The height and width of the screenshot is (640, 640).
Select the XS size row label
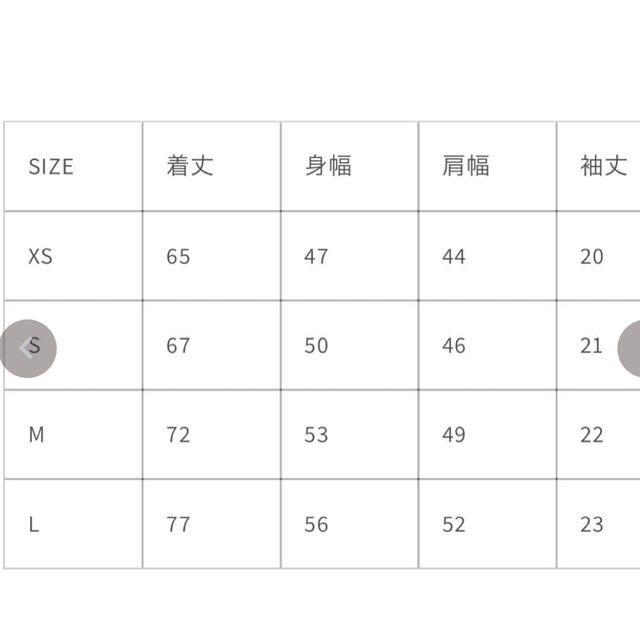point(40,256)
